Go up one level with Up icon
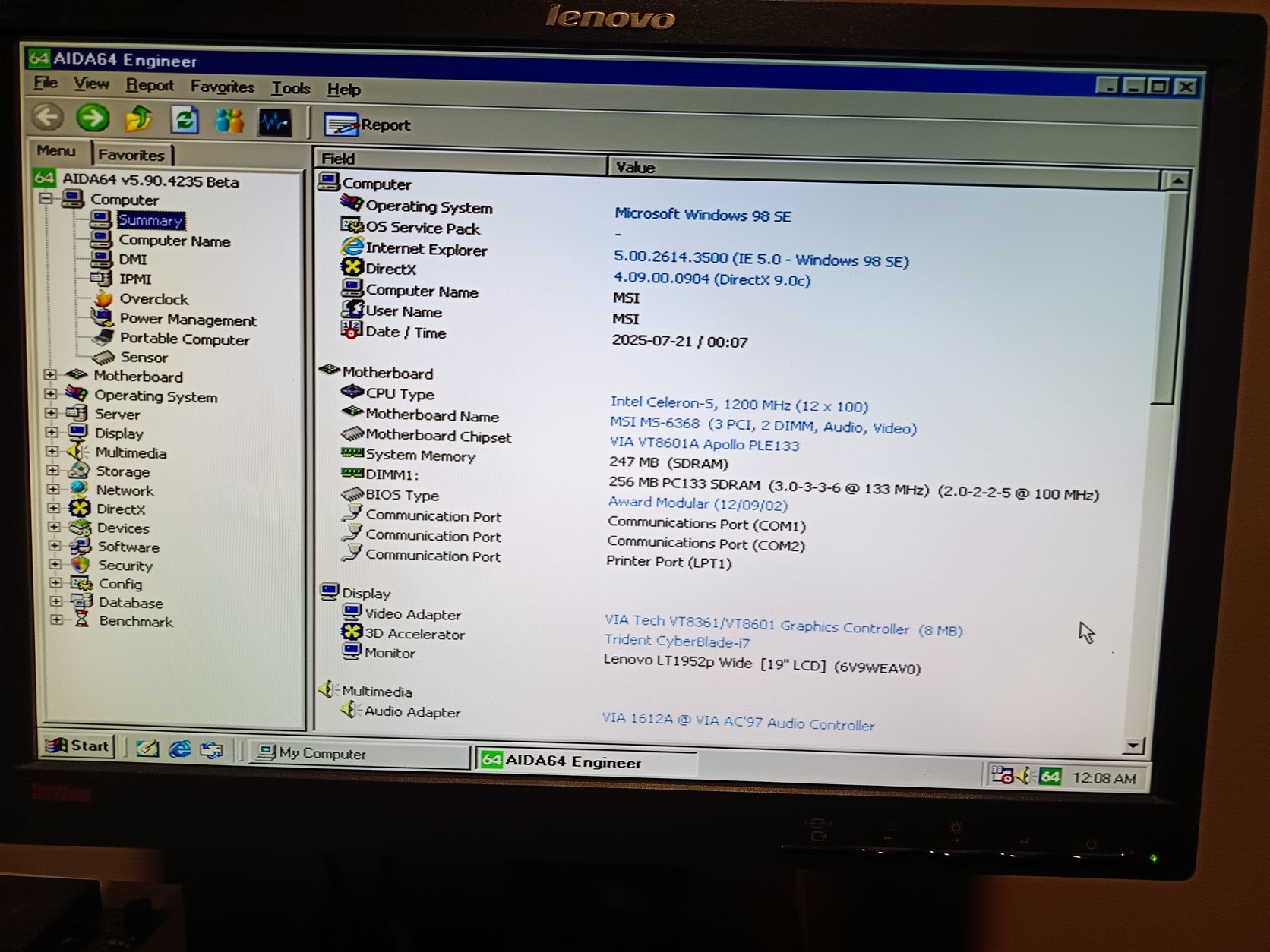This screenshot has width=1270, height=952. 138,119
